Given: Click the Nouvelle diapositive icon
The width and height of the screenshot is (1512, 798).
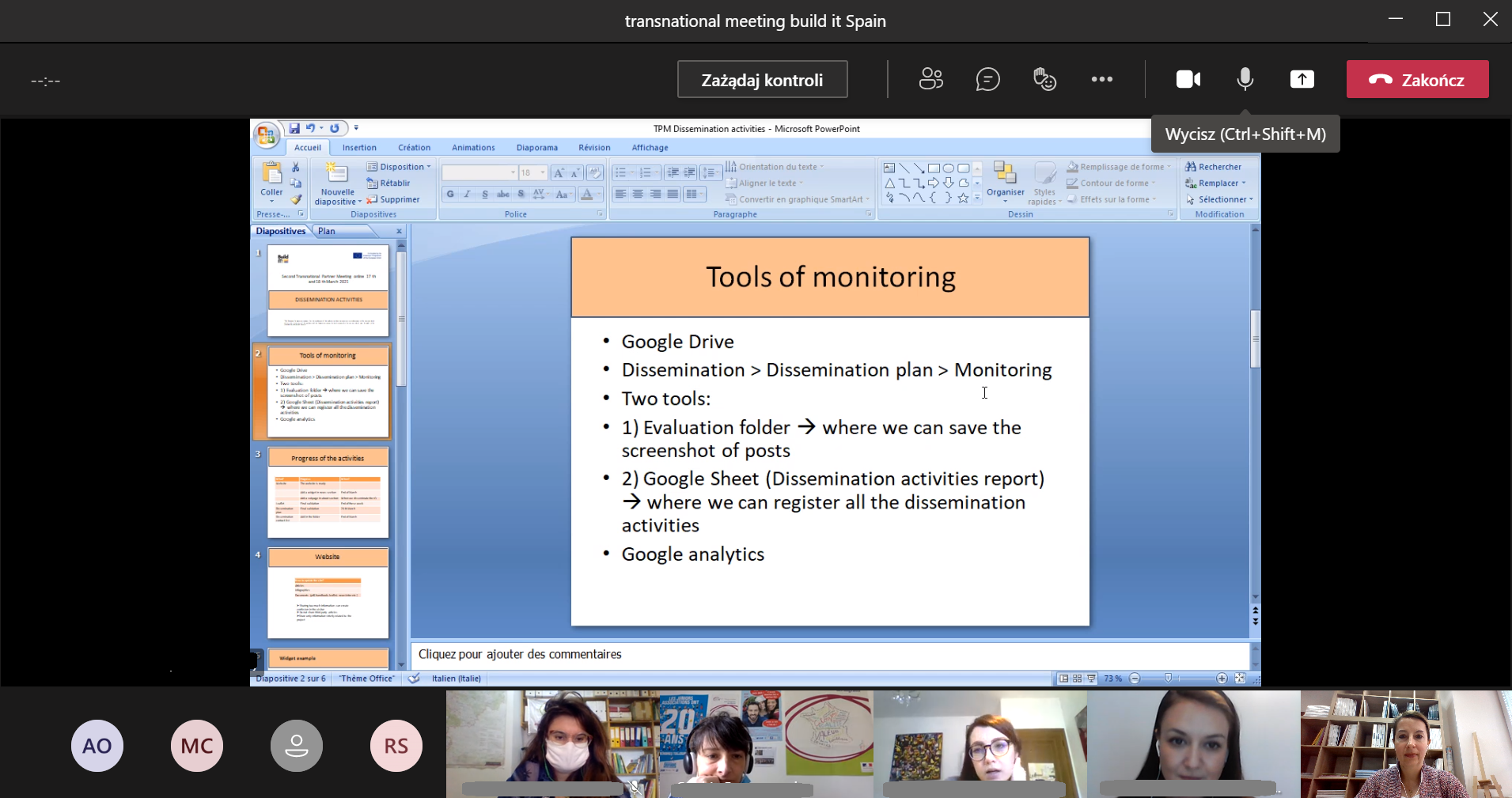Looking at the screenshot, I should (x=337, y=173).
